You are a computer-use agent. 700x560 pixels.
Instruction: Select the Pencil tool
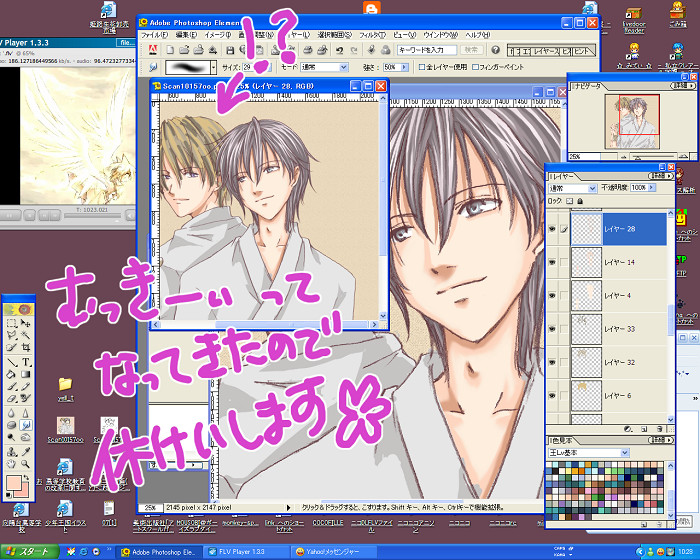pos(25,386)
